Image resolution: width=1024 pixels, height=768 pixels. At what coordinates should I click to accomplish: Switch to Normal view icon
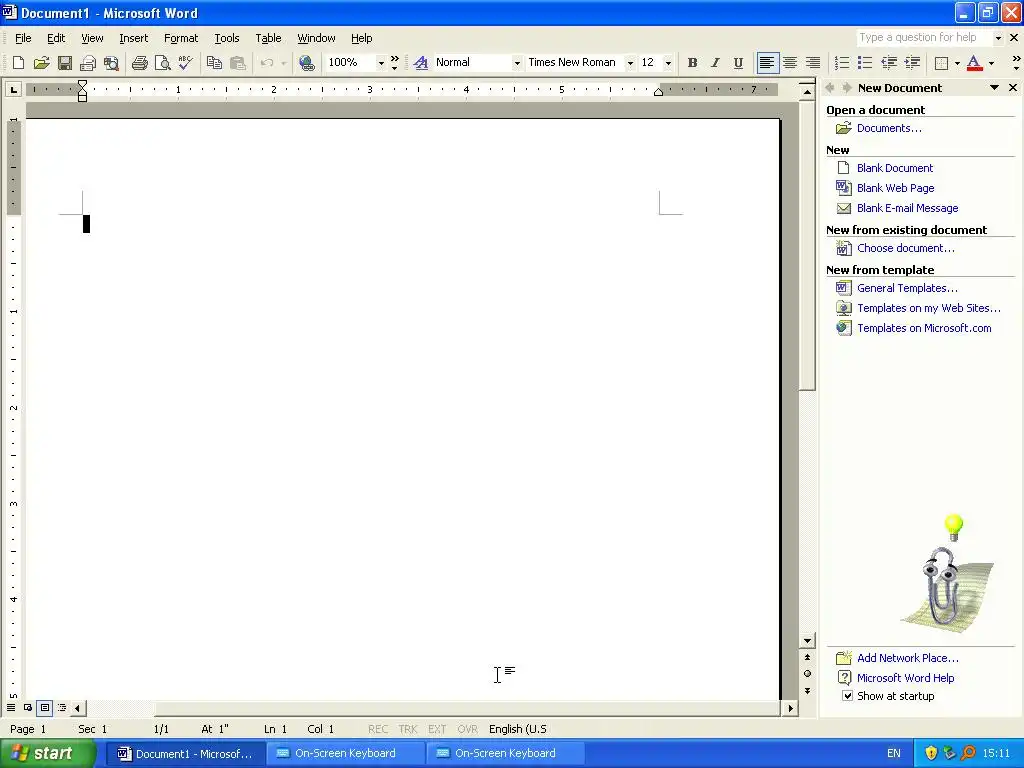tap(11, 707)
